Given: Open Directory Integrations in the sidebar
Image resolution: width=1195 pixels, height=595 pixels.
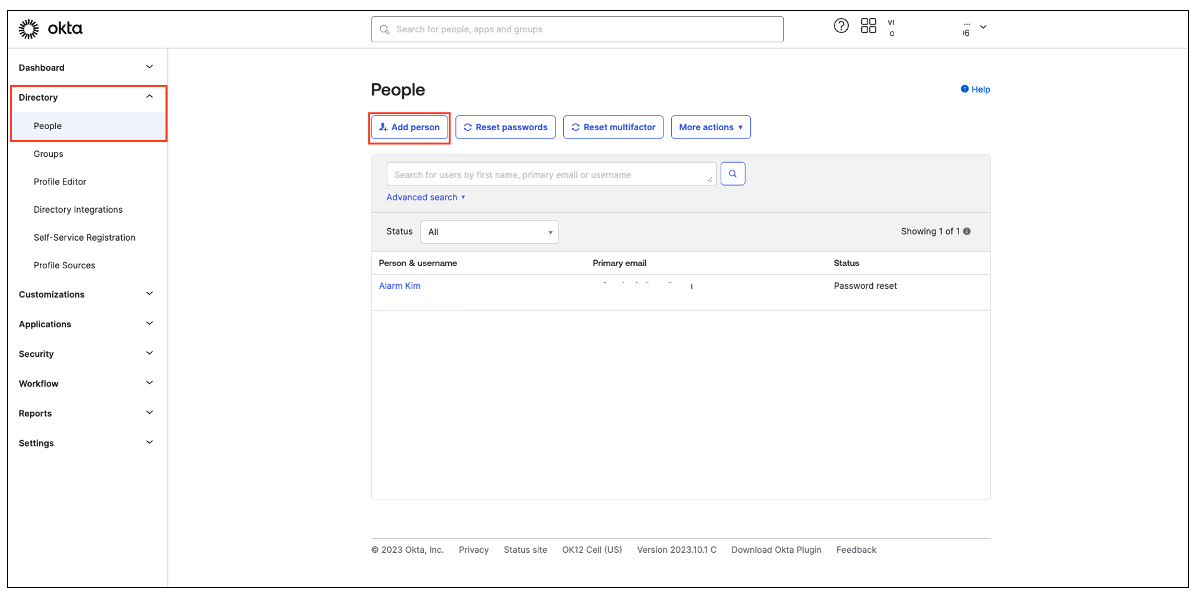Looking at the screenshot, I should tap(78, 210).
